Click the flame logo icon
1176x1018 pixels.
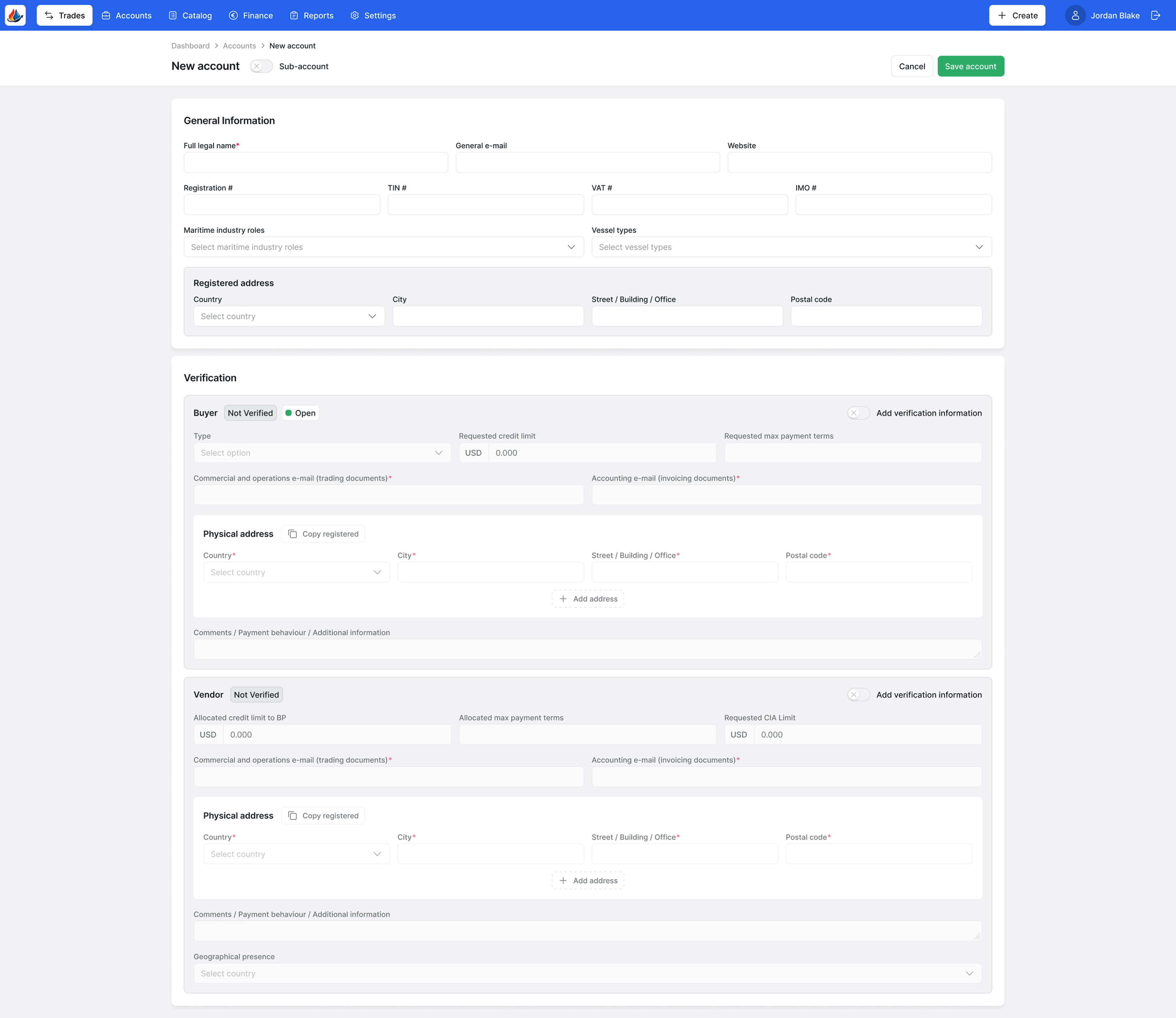coord(15,15)
